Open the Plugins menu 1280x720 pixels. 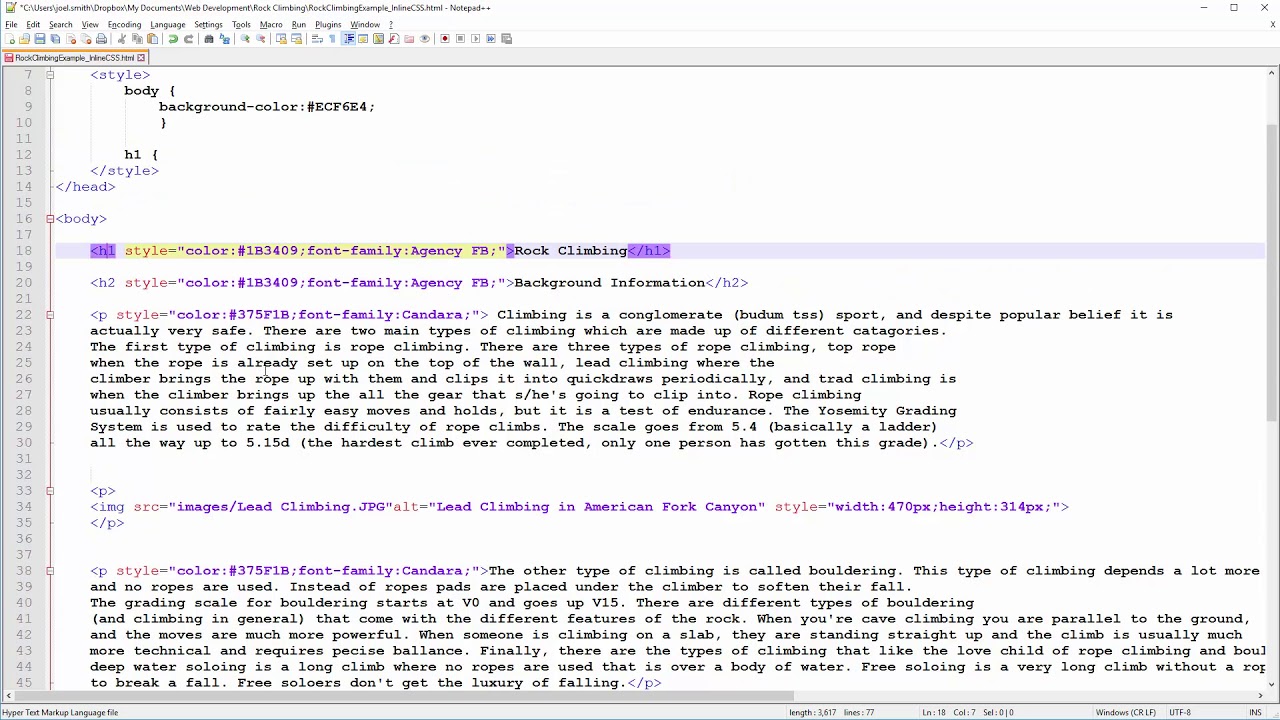point(328,24)
